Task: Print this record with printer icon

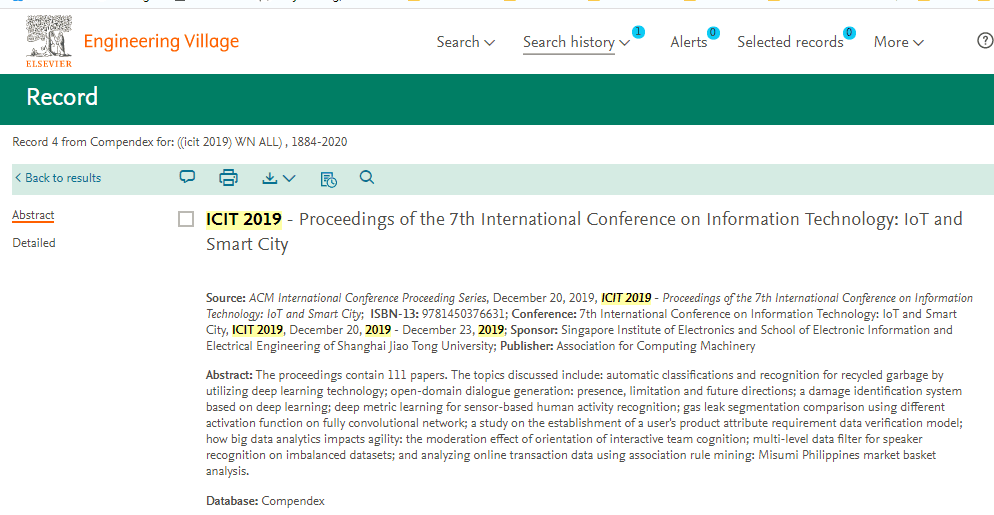Action: pos(228,178)
